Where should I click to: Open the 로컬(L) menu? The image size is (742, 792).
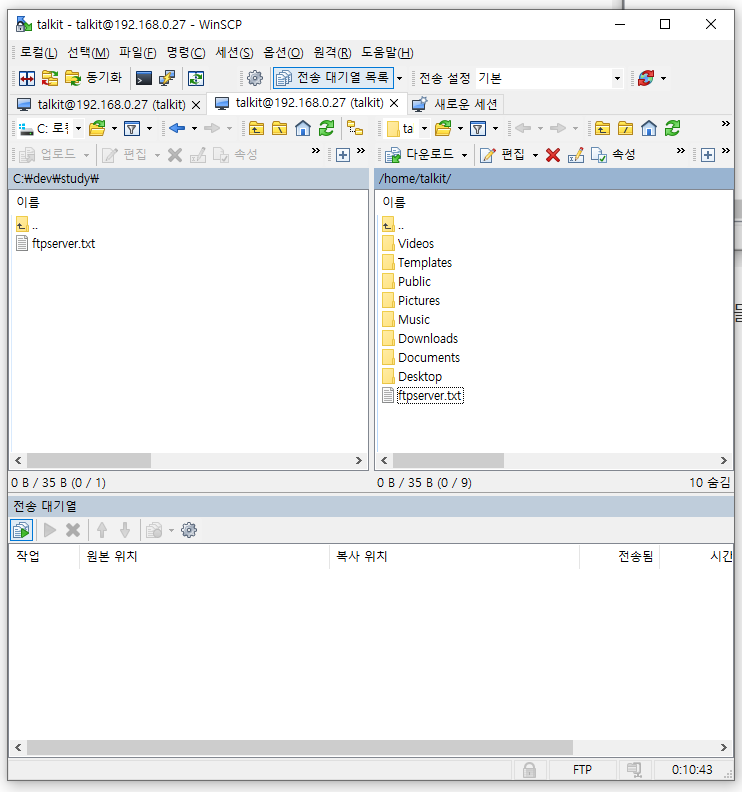(x=39, y=53)
